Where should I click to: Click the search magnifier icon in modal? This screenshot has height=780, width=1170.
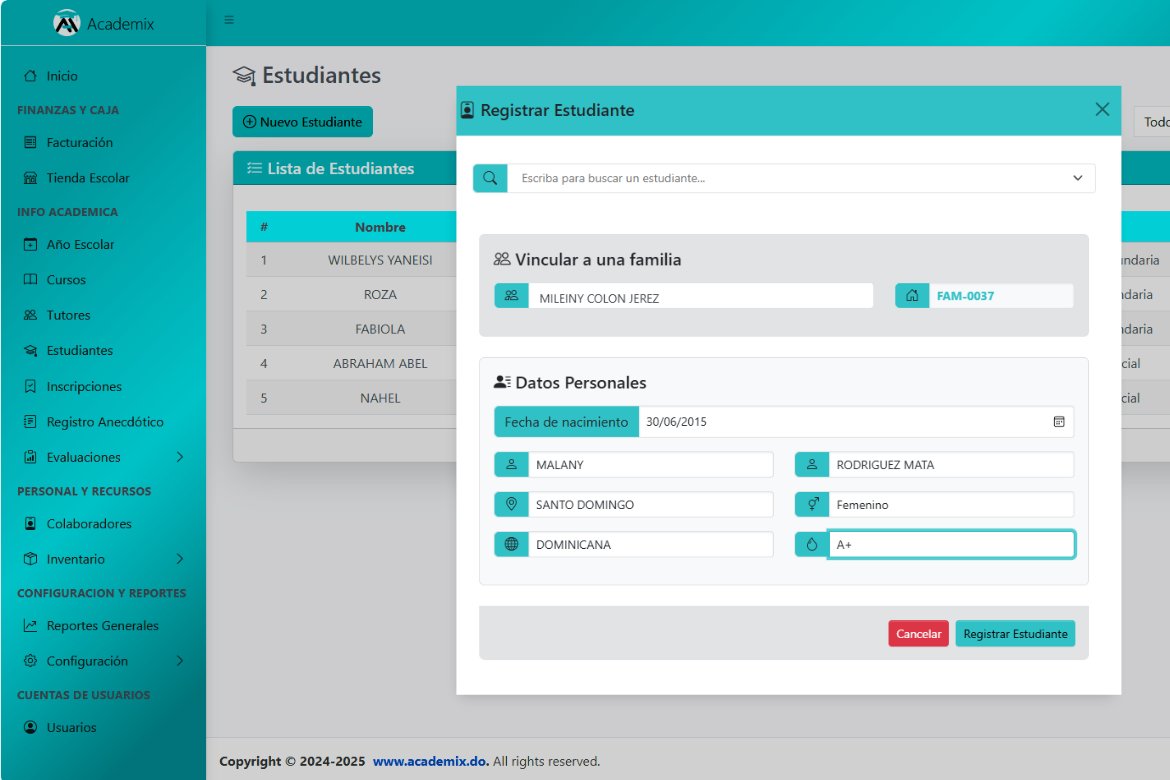pyautogui.click(x=490, y=178)
